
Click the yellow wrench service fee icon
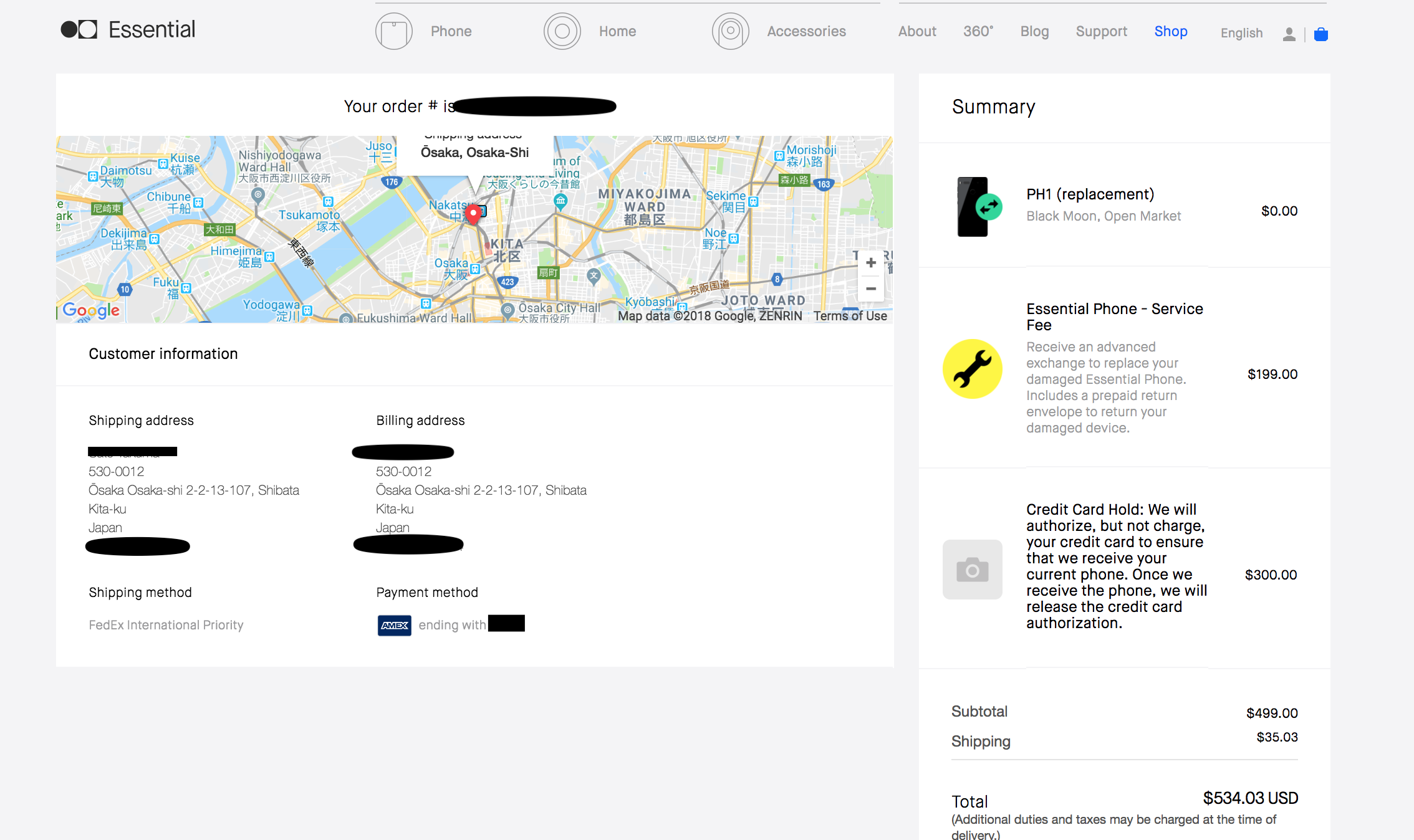coord(972,369)
